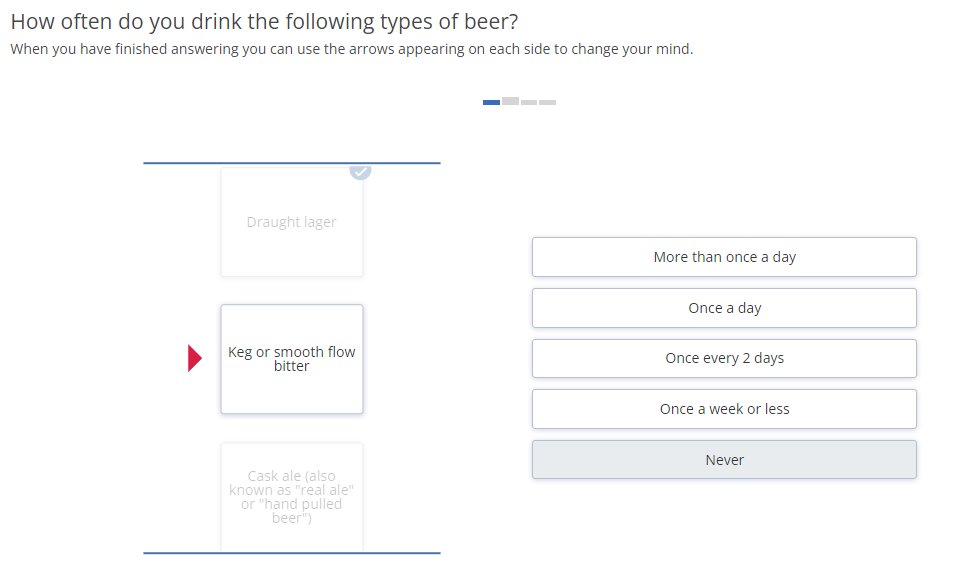Select the third progress indicator segment

529,102
